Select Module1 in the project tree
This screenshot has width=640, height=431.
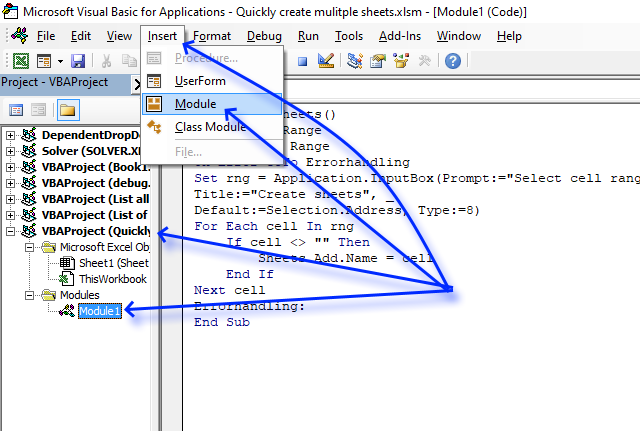click(x=100, y=311)
